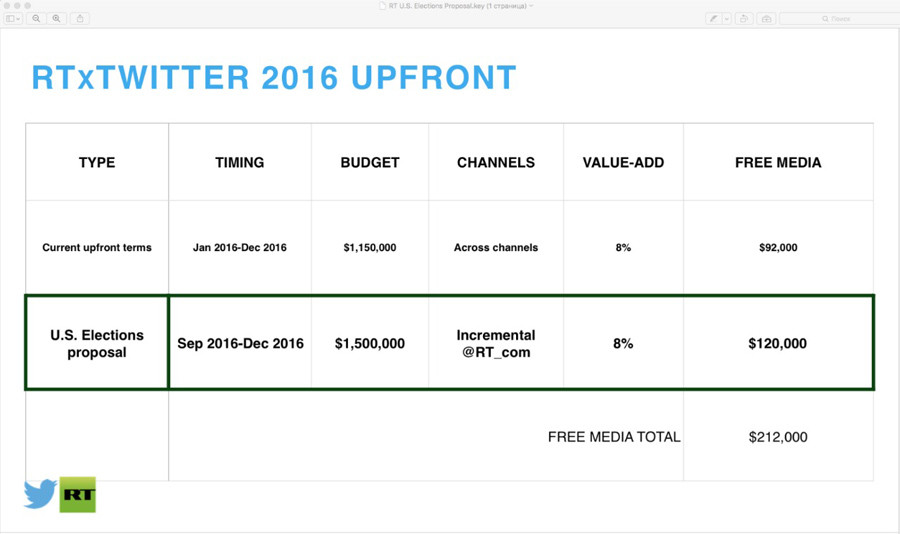Screen dimensions: 900x534
Task: Click the 'Across channels' cell
Action: click(x=496, y=247)
